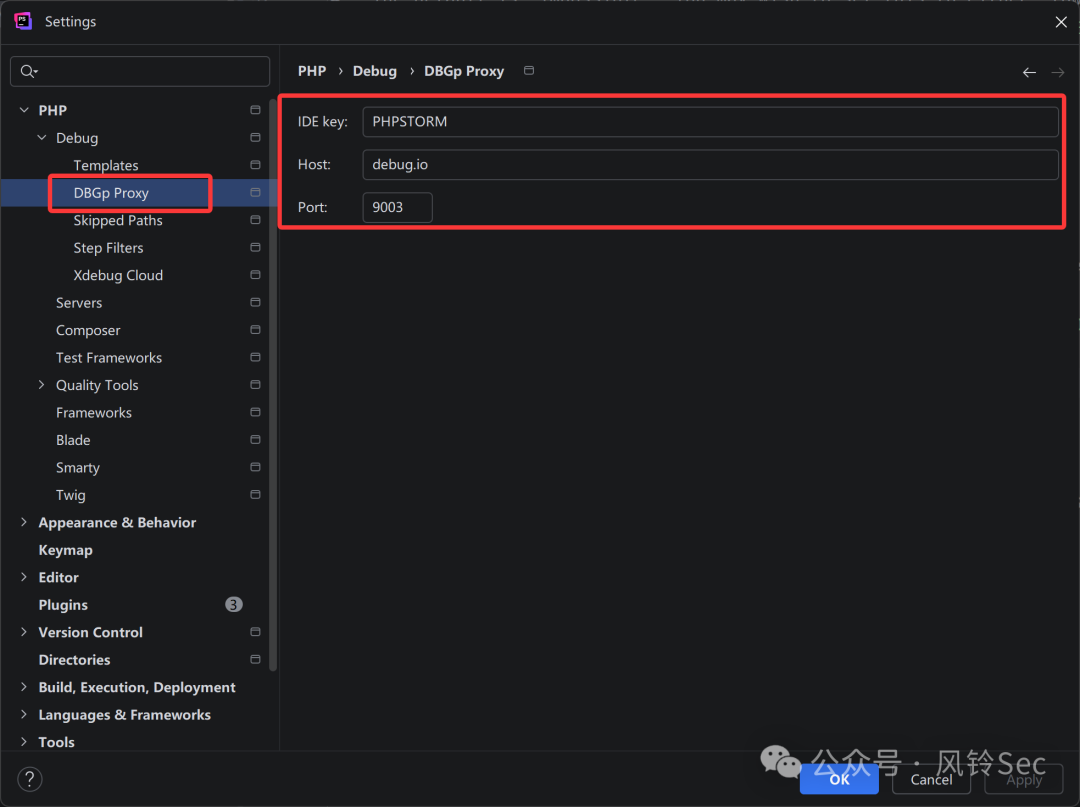Open the help question mark icon
The height and width of the screenshot is (807, 1080).
pos(30,779)
